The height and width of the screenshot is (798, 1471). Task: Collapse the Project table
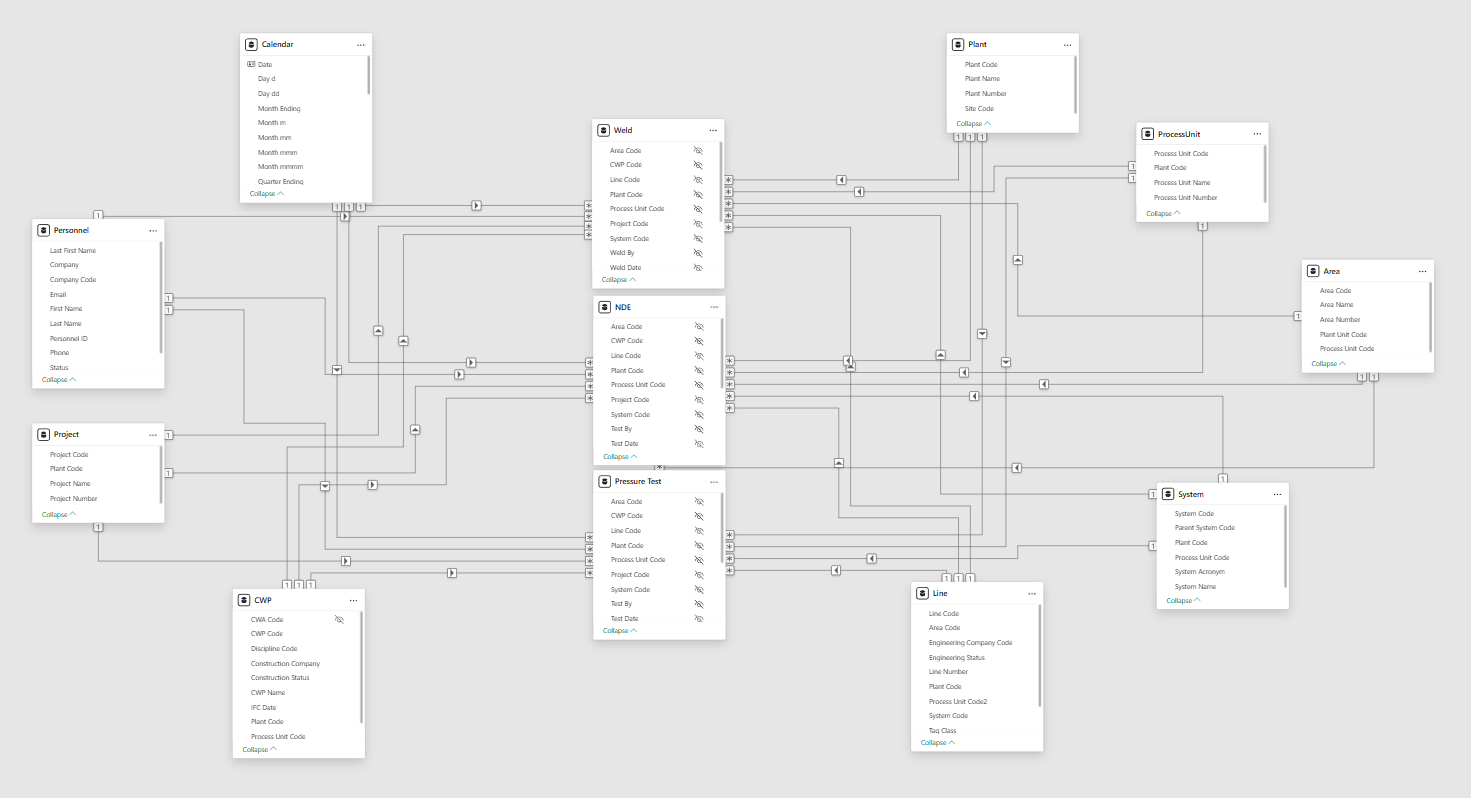pos(59,514)
